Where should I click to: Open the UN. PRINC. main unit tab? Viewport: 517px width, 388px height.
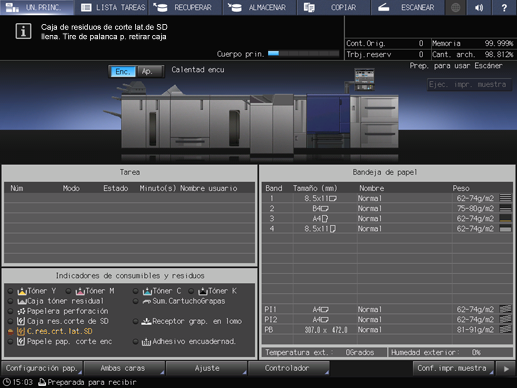tap(37, 7)
